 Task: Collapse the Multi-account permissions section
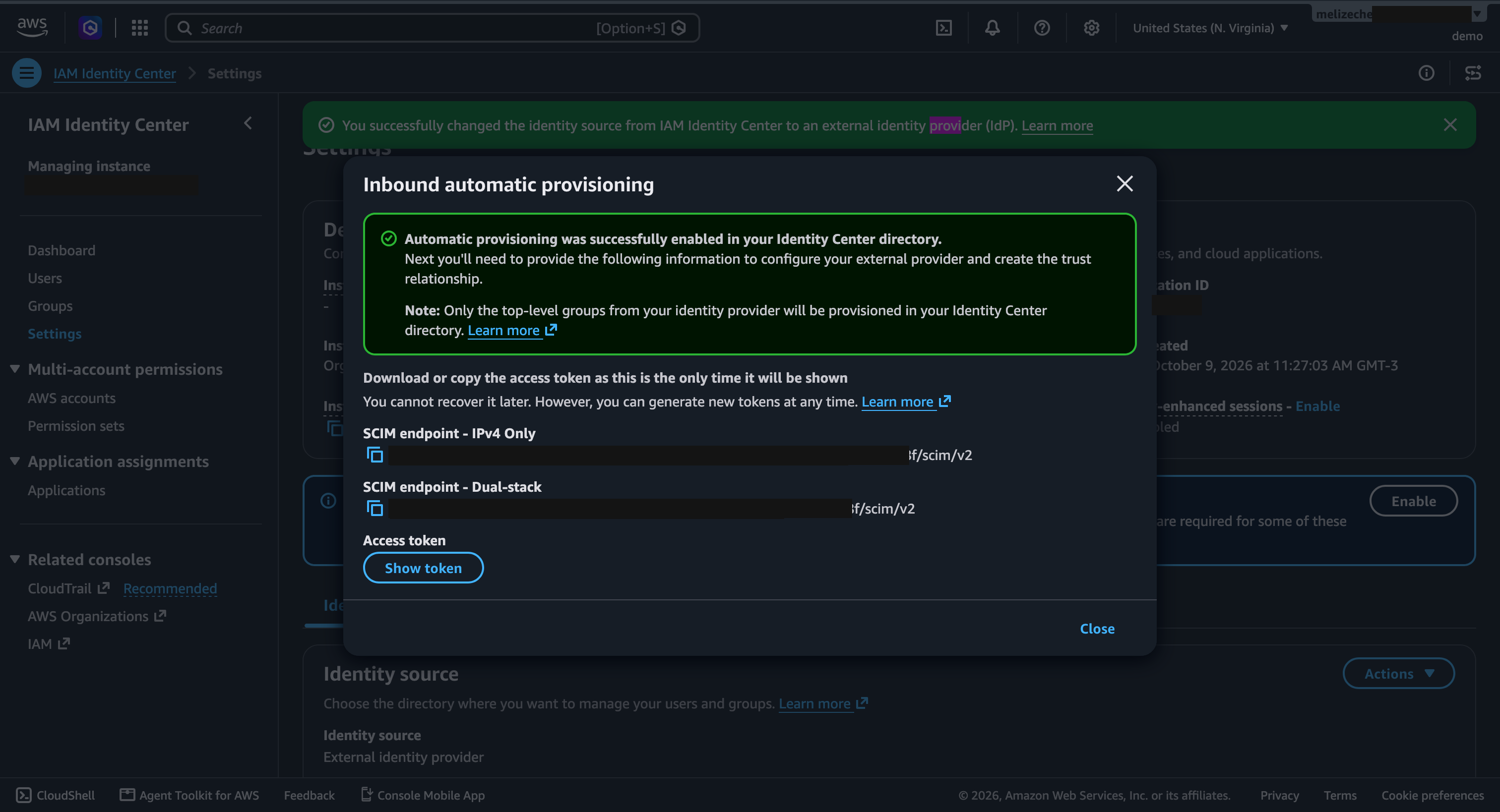pyautogui.click(x=15, y=368)
